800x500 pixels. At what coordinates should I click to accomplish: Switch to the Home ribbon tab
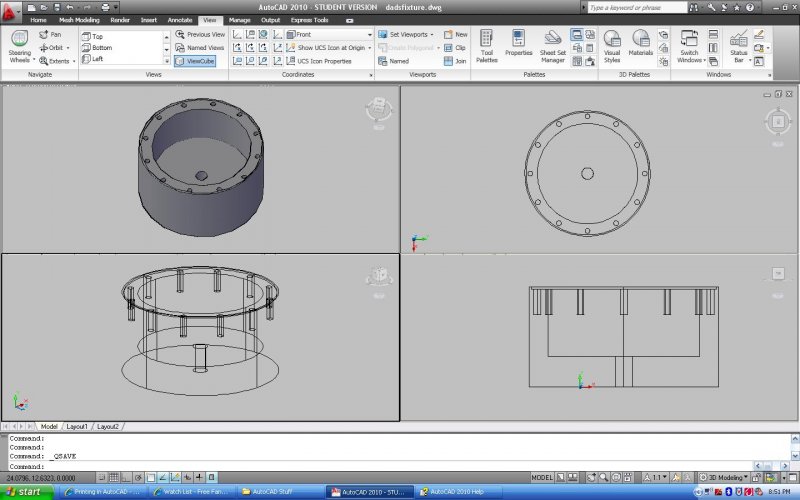38,20
